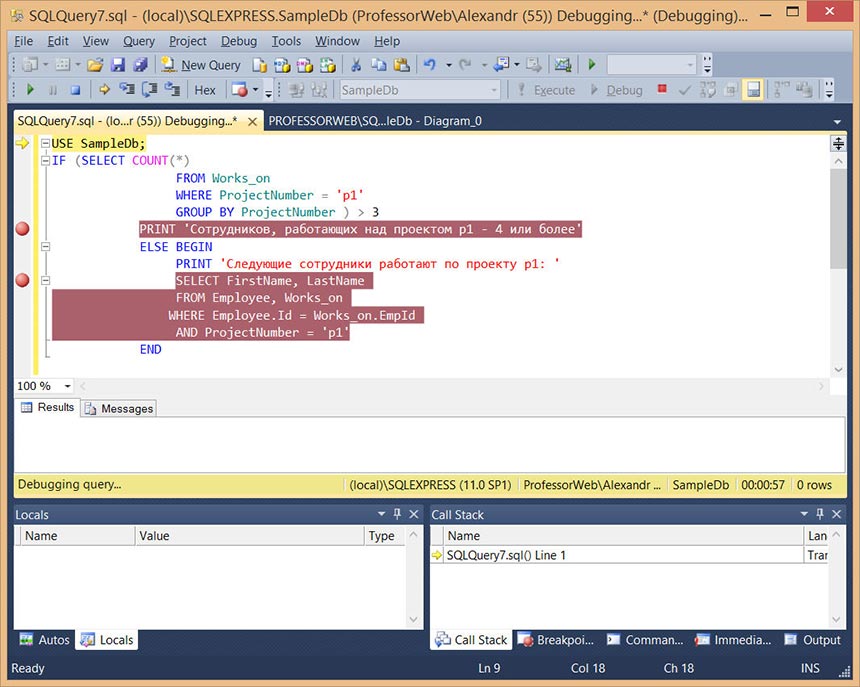Image resolution: width=860 pixels, height=687 pixels.
Task: Open the Breakpoints window icon
Action: [x=240, y=90]
